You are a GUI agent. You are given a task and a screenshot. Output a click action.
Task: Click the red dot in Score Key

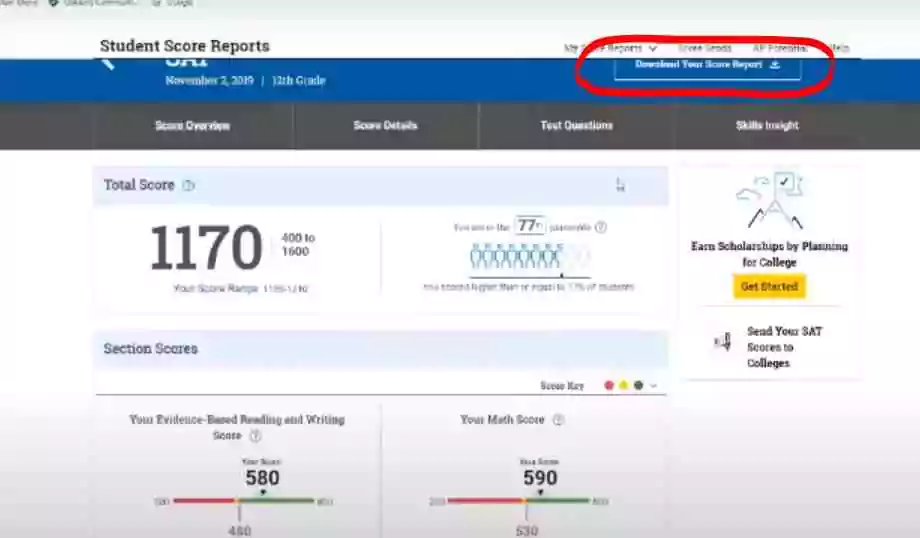click(x=609, y=385)
